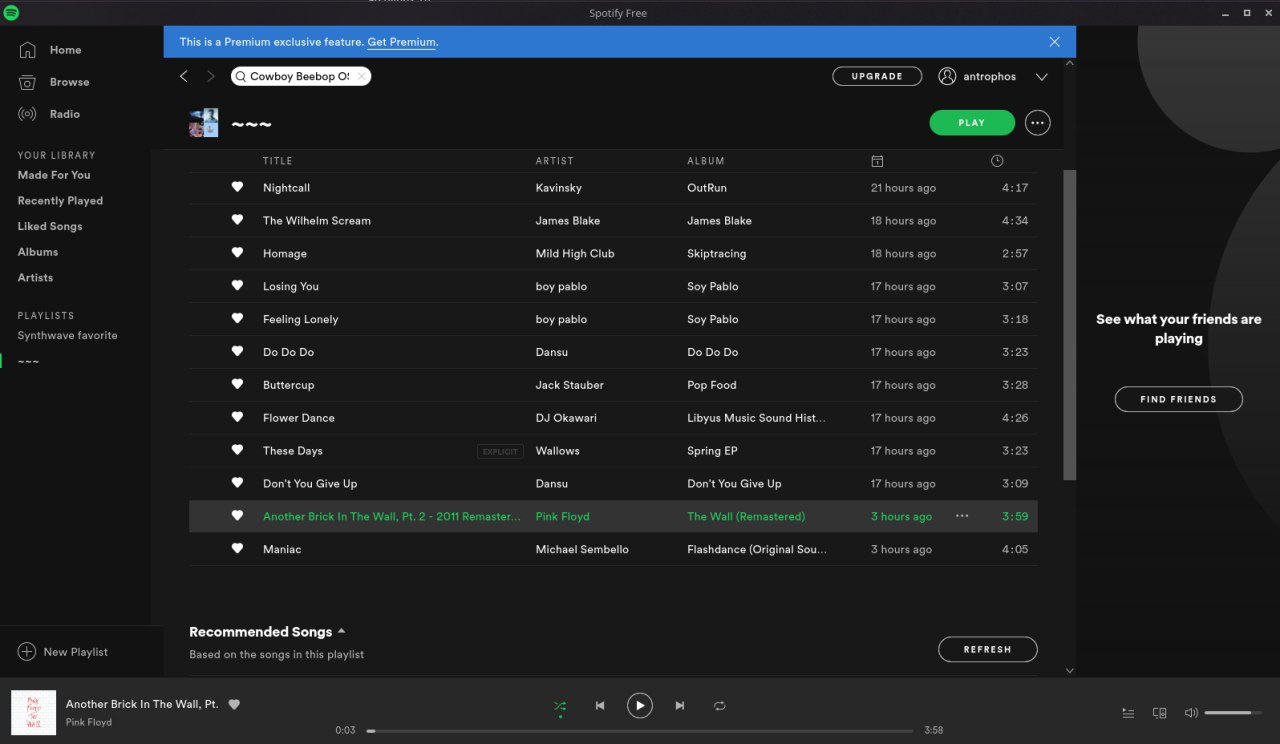Viewport: 1280px width, 744px height.
Task: Seek within the song progress bar
Action: click(640, 731)
